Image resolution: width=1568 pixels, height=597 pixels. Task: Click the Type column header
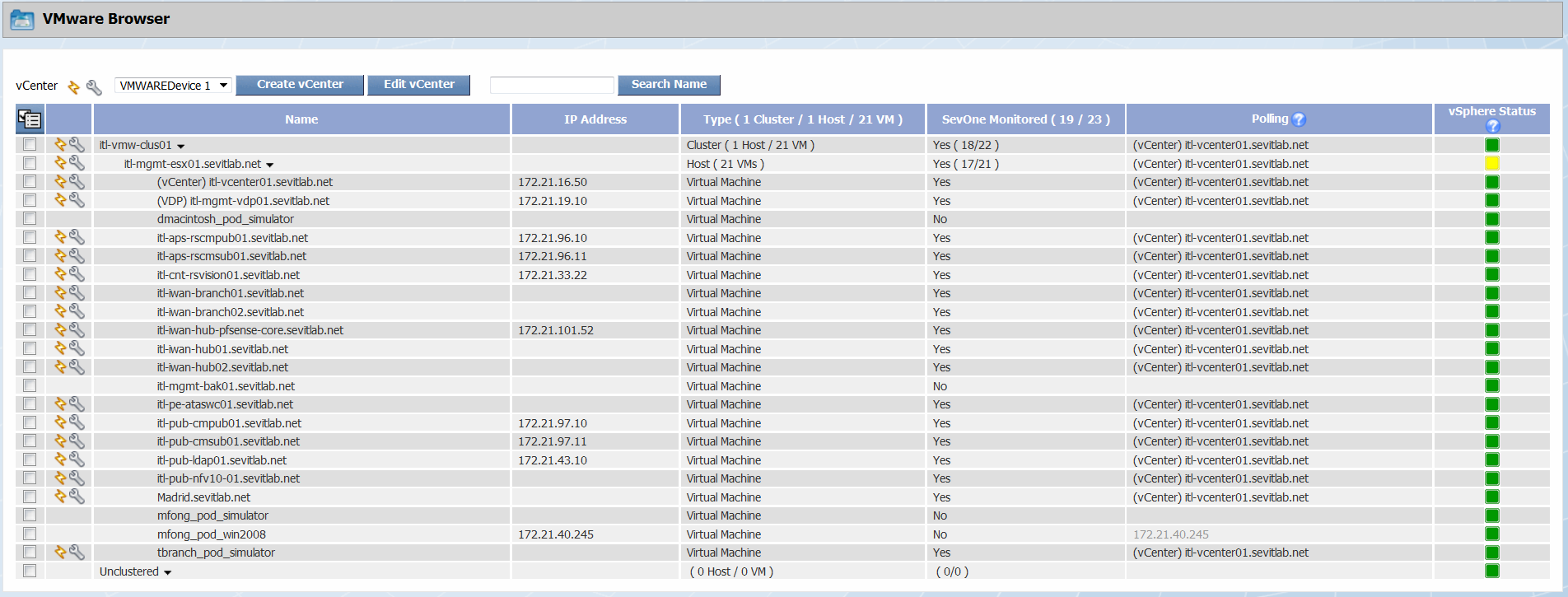tap(803, 119)
